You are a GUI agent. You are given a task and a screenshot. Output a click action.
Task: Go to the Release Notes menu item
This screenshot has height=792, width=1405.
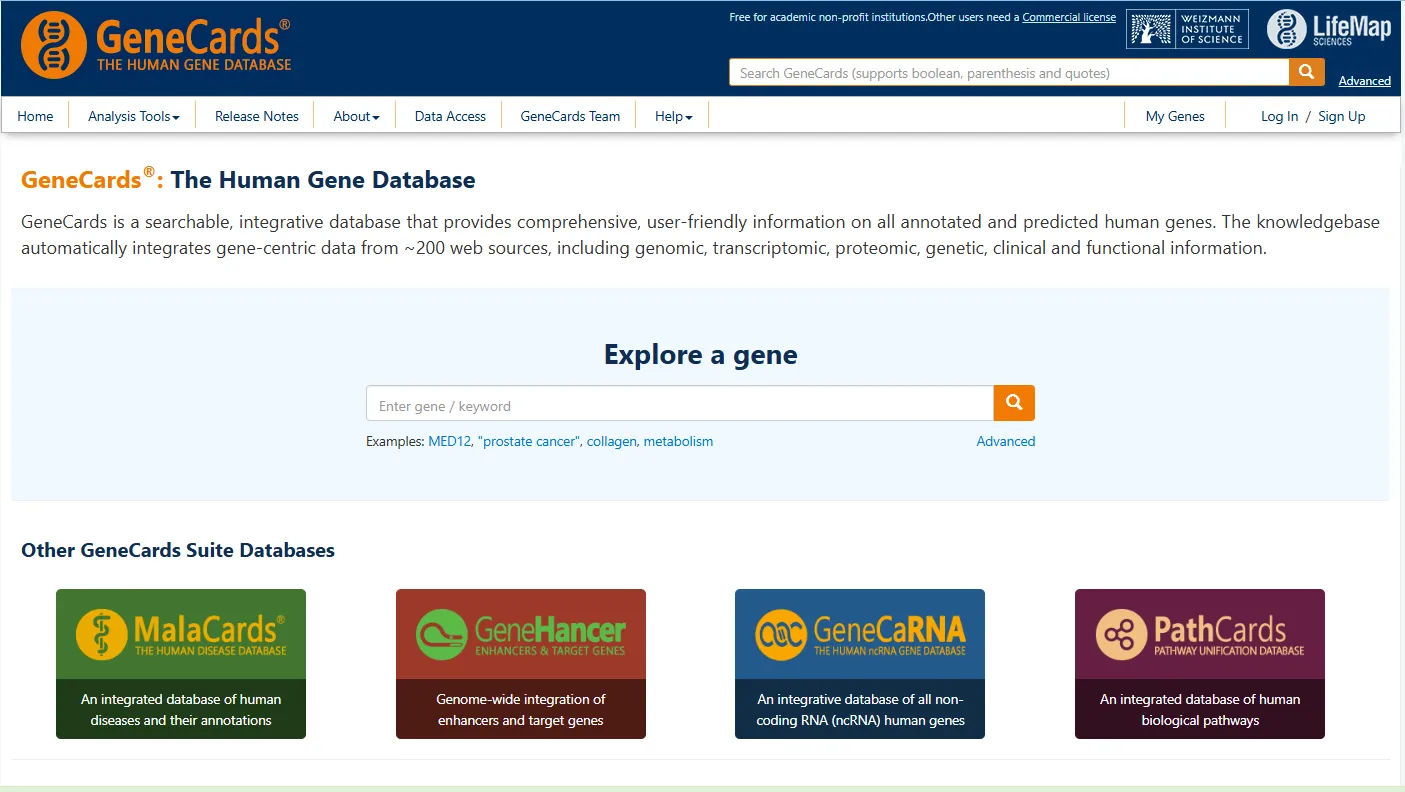257,116
